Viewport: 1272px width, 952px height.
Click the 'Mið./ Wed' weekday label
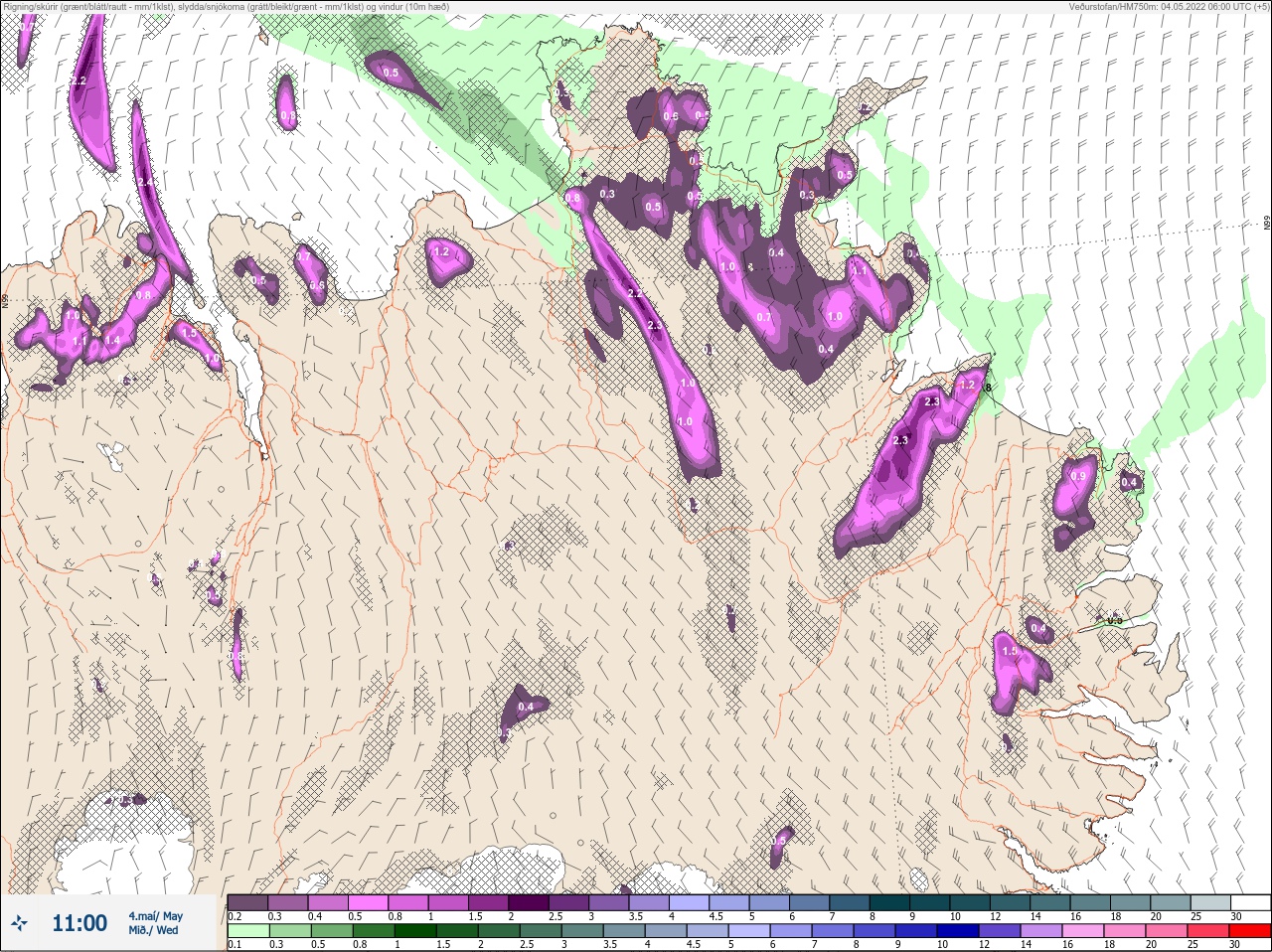[153, 930]
